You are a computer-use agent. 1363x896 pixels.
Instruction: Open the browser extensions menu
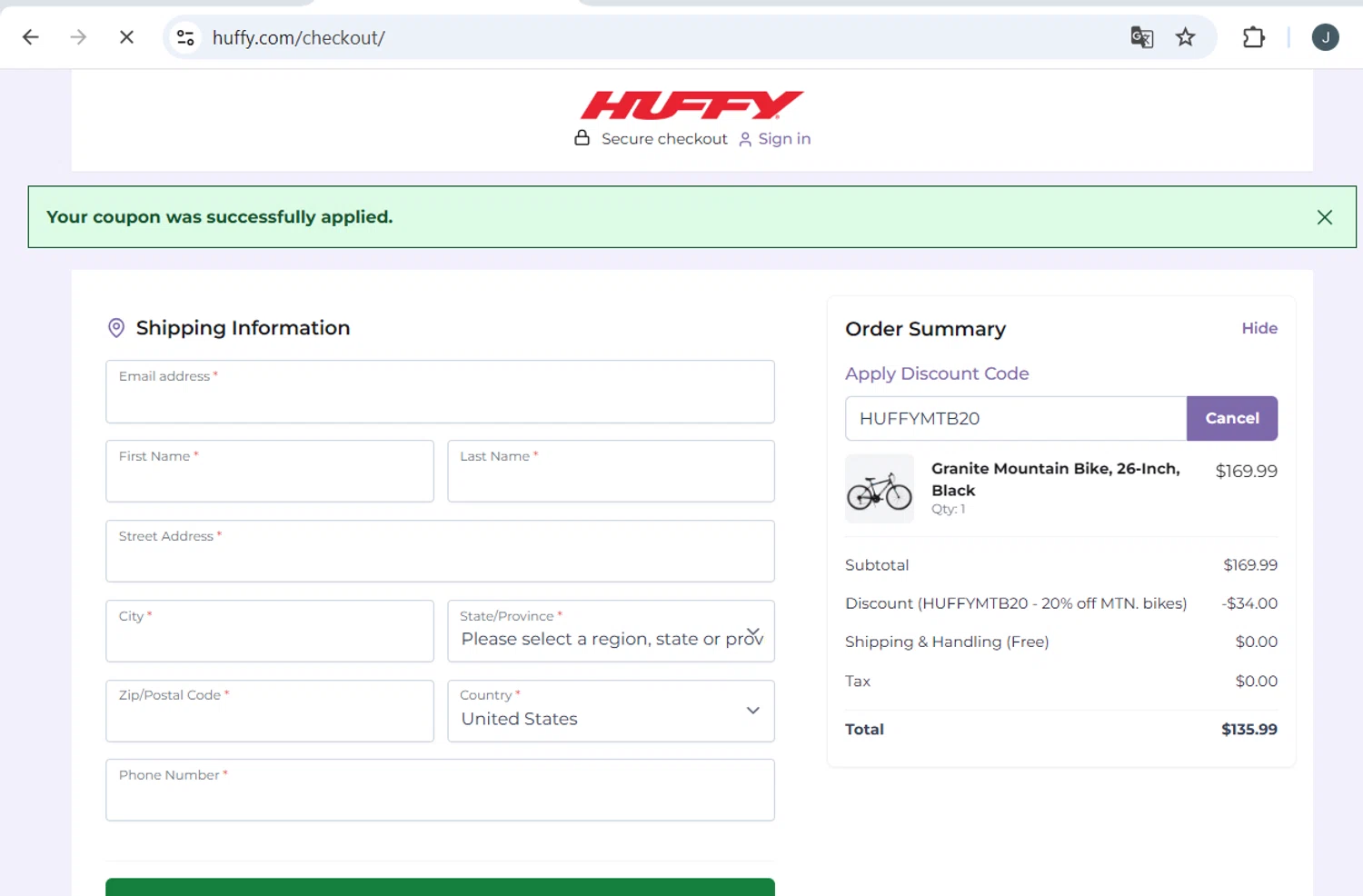pyautogui.click(x=1254, y=37)
